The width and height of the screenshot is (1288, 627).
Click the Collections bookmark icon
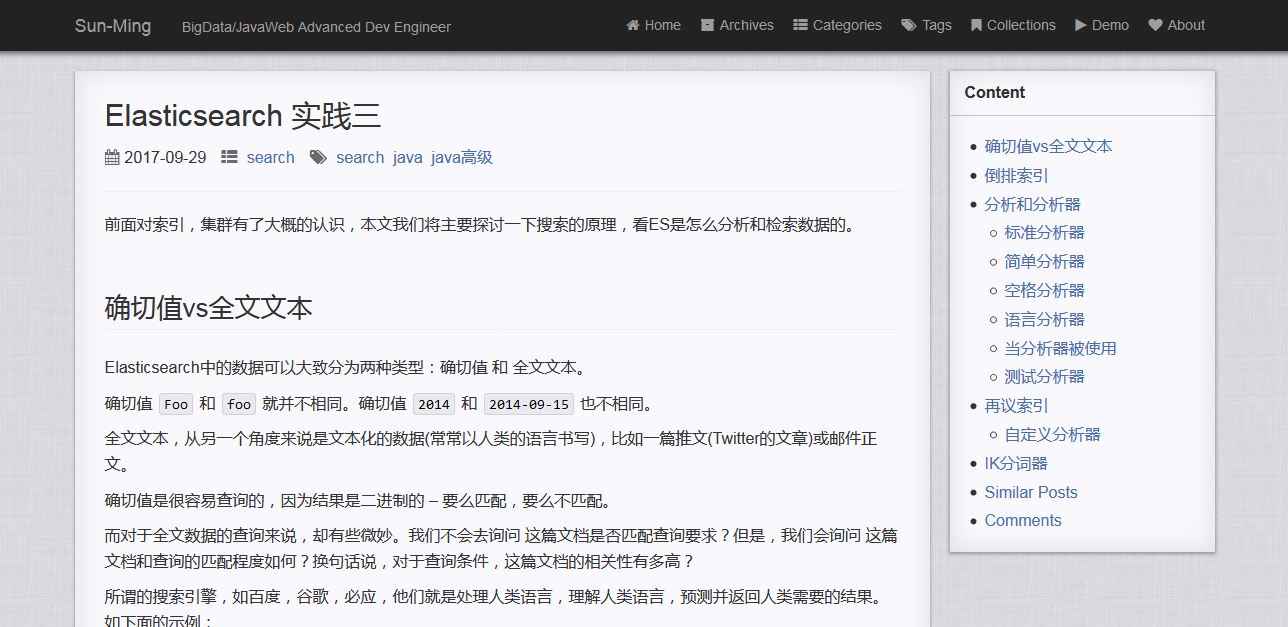976,25
